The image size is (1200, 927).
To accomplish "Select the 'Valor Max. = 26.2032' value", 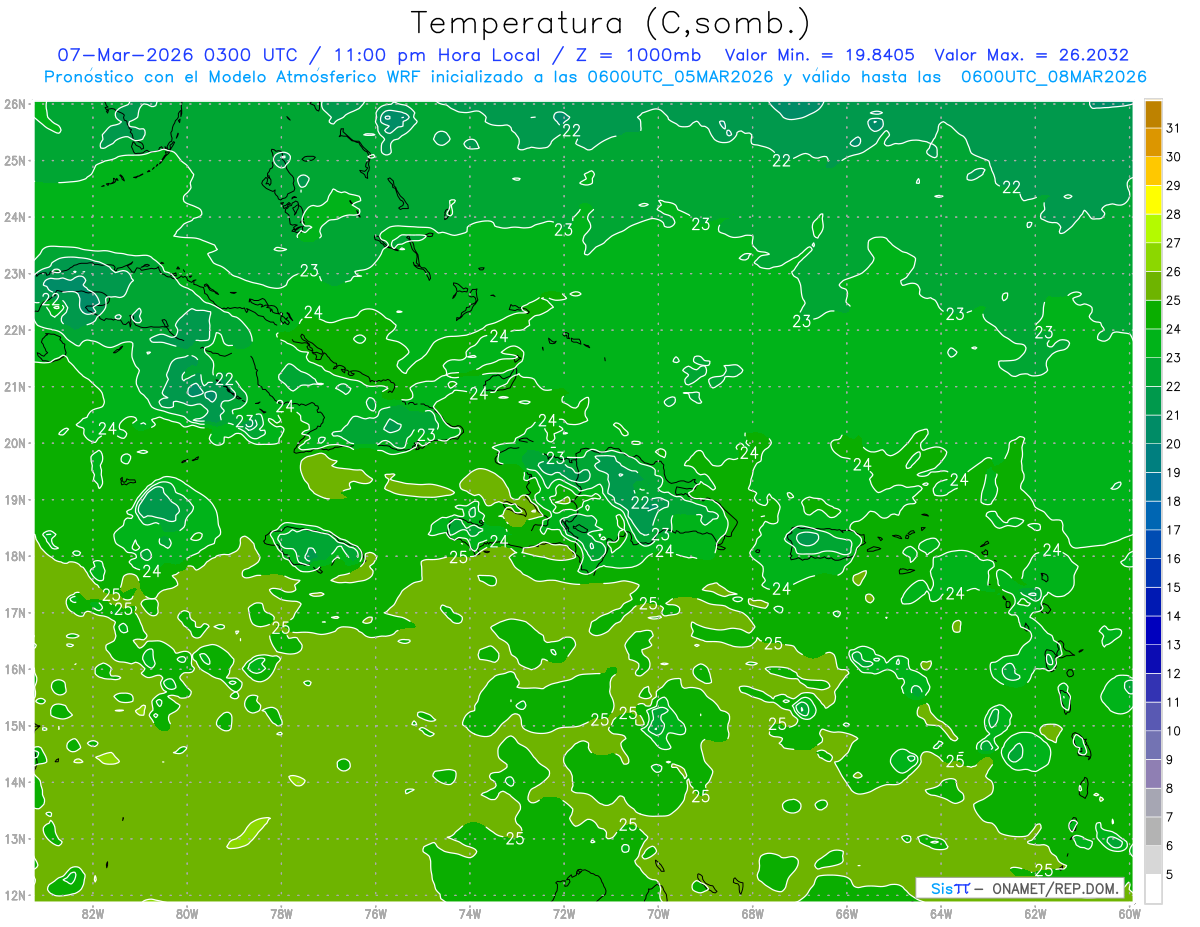I will [1032, 55].
